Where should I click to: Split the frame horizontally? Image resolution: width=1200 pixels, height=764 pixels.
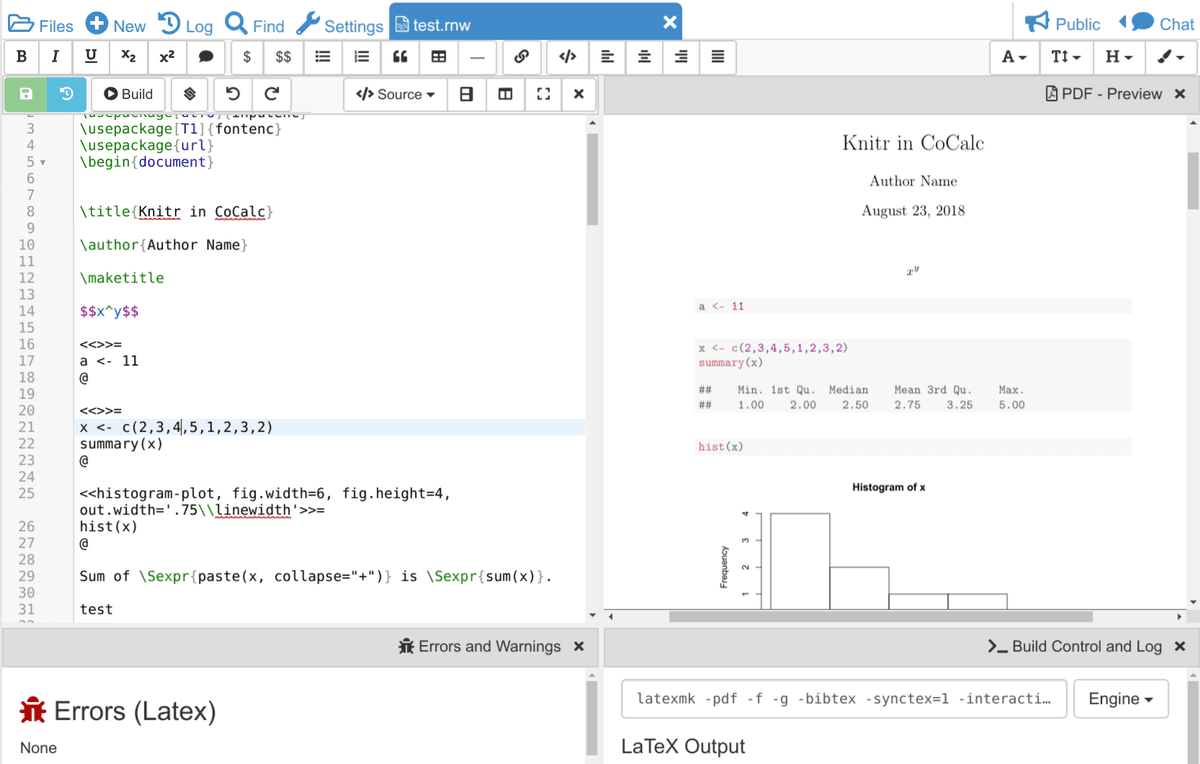(466, 94)
